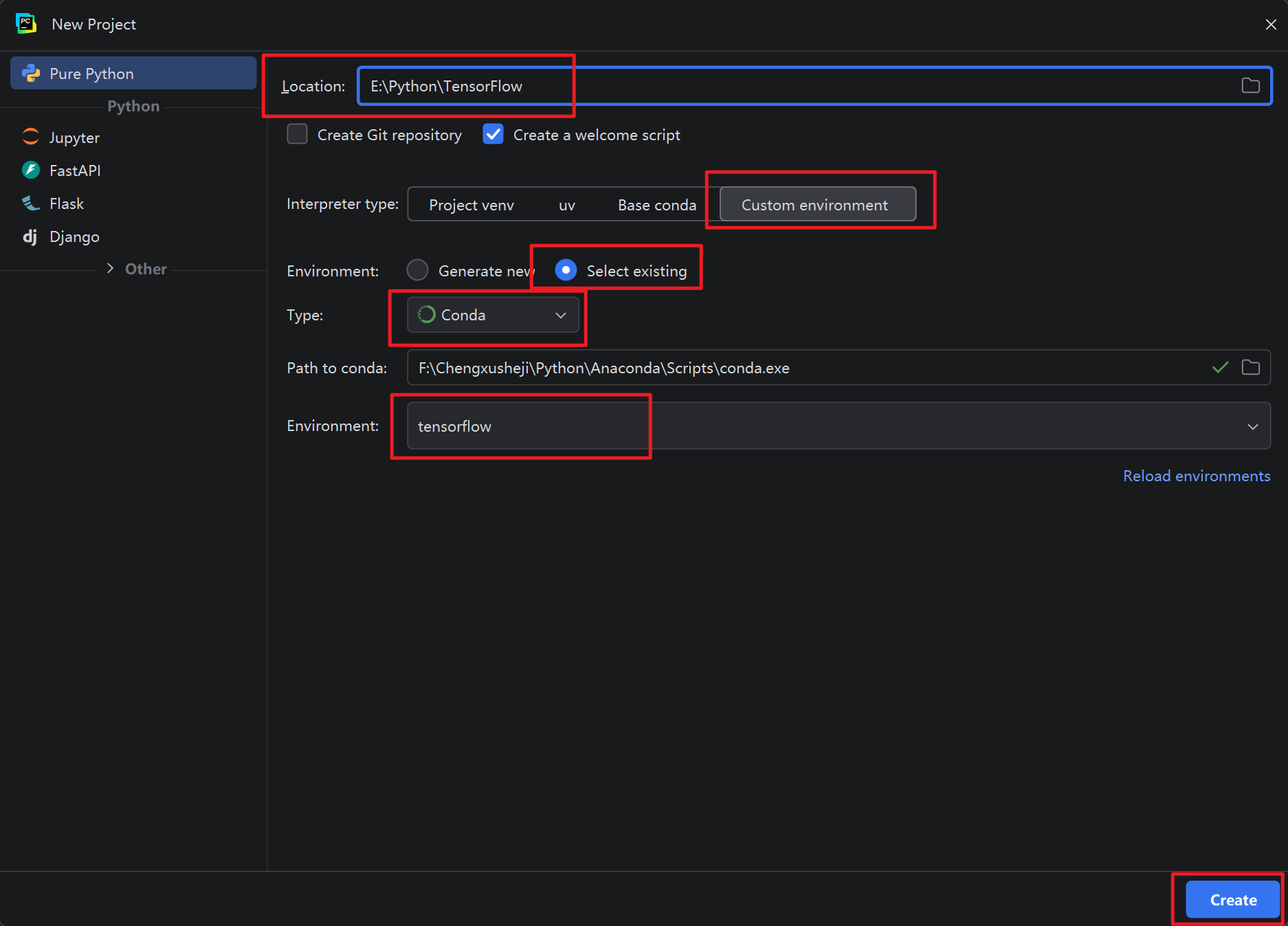Image resolution: width=1288 pixels, height=926 pixels.
Task: Click the green checkmark in conda path
Action: click(x=1220, y=368)
